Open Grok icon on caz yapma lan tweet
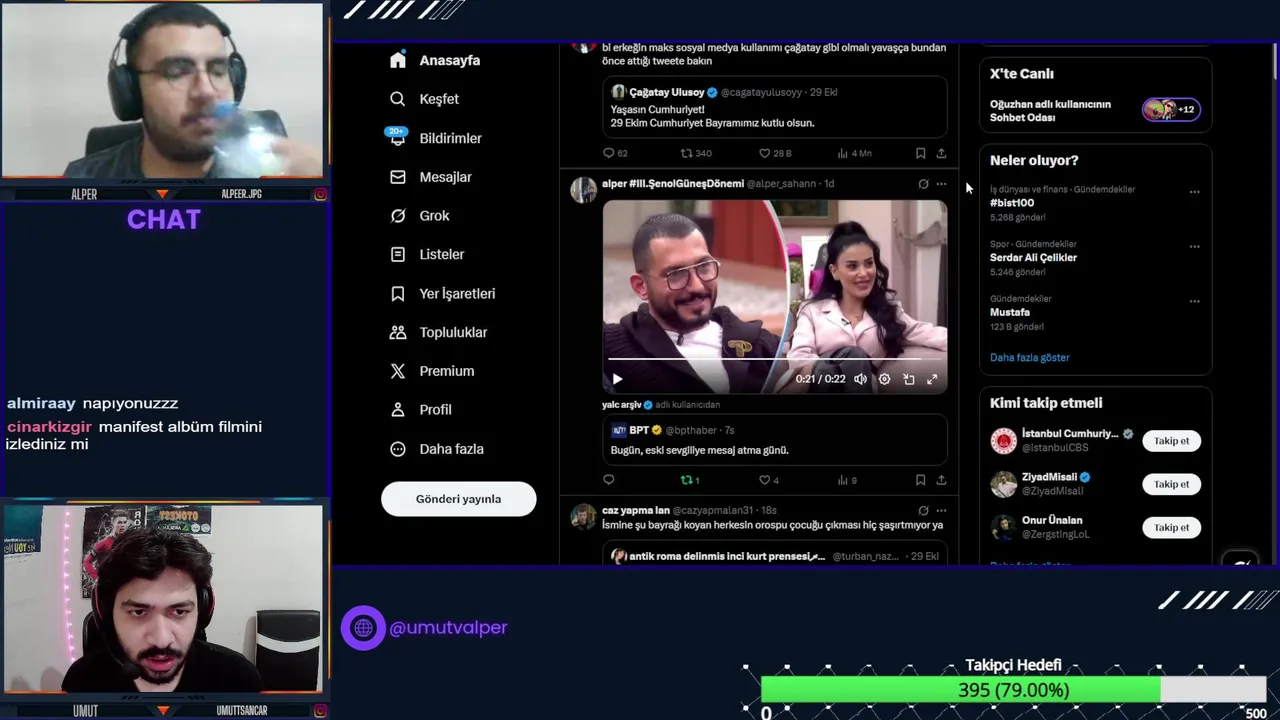1280x720 pixels. [923, 511]
